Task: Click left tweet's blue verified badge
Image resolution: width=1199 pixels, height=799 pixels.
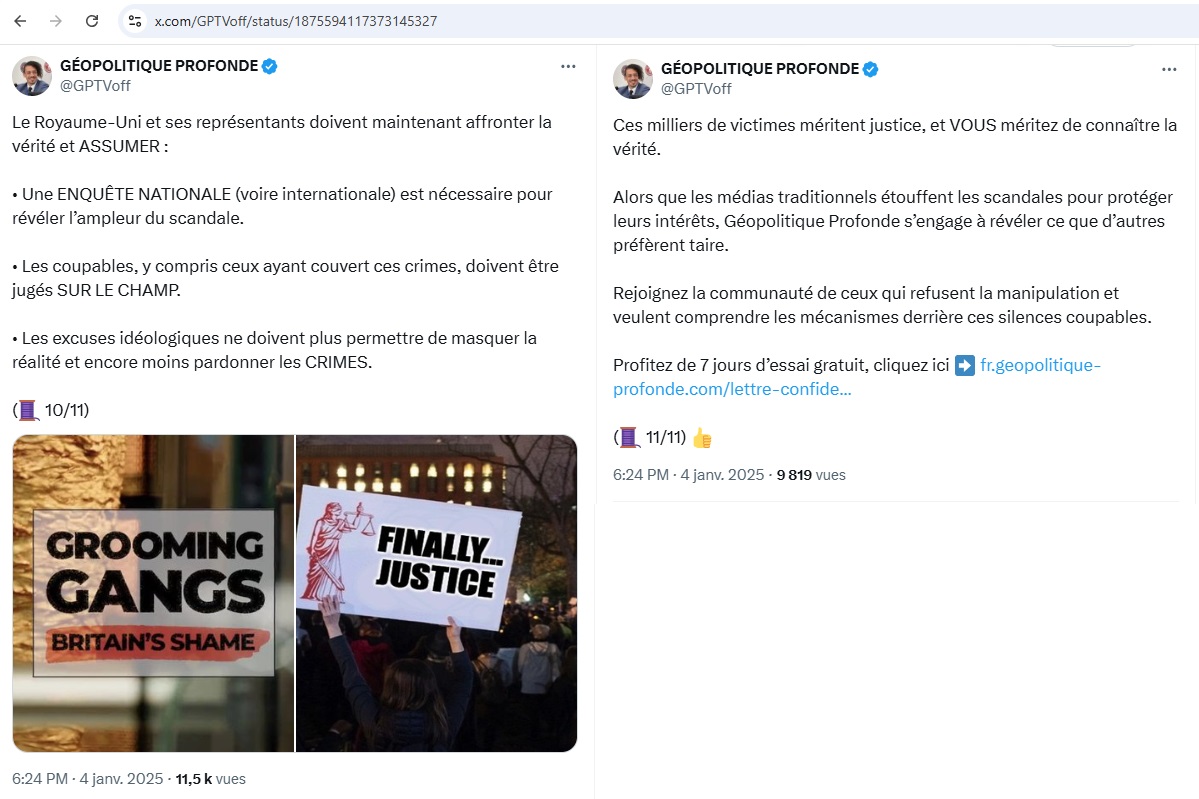Action: (x=270, y=67)
